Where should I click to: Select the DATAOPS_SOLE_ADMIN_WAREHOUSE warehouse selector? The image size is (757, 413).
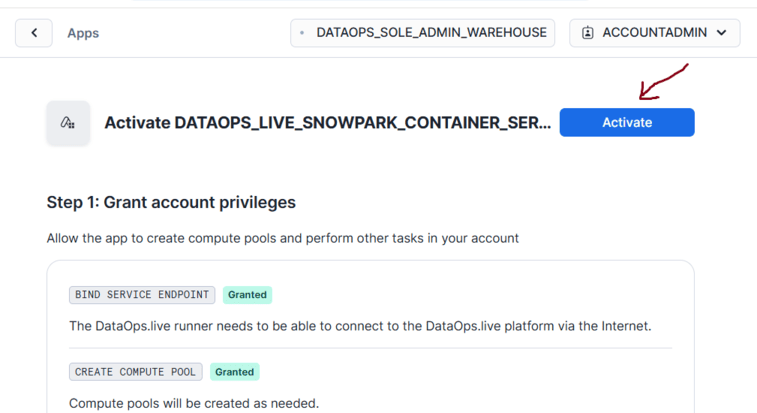point(422,33)
